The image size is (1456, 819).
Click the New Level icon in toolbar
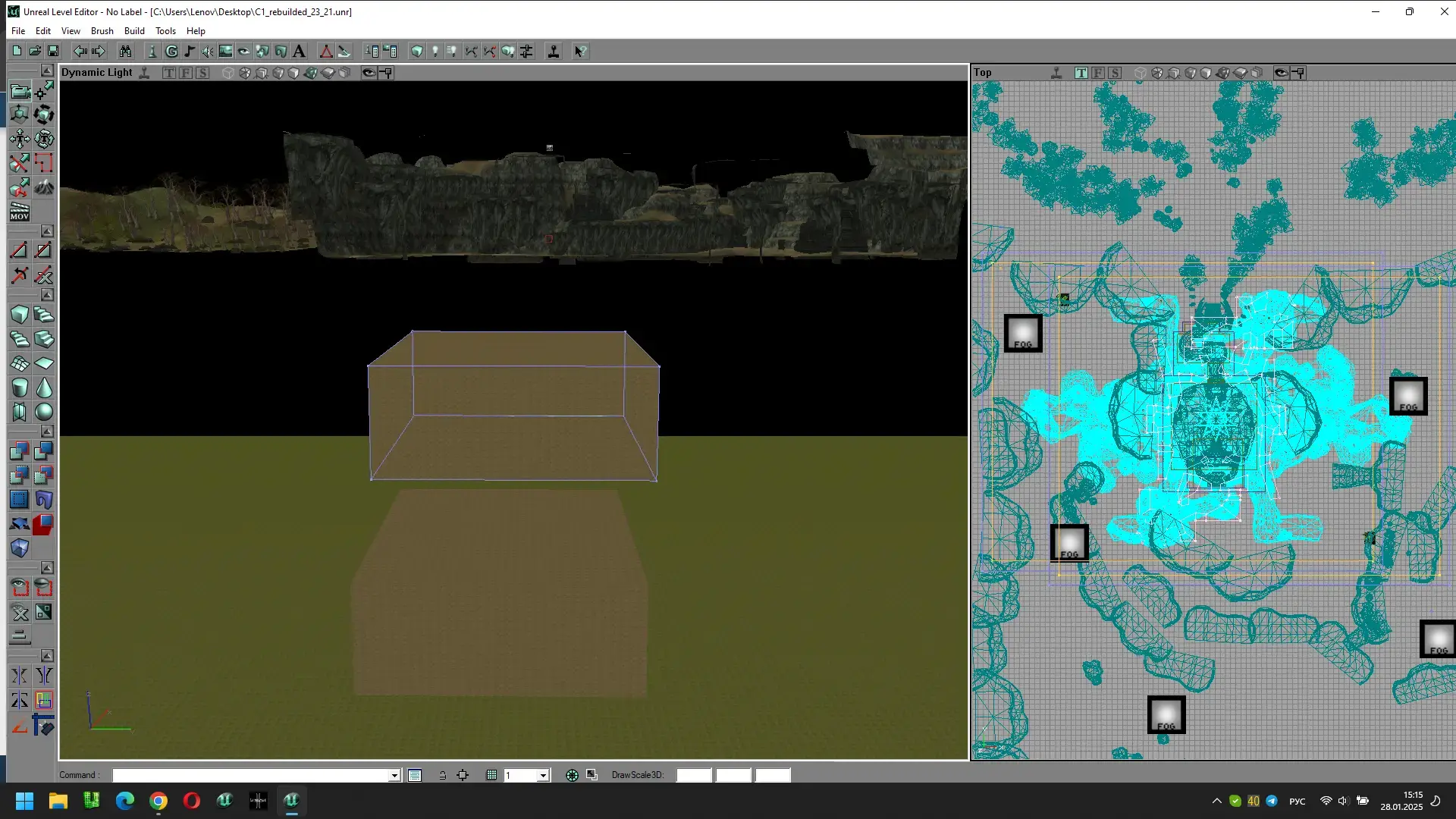[x=17, y=51]
